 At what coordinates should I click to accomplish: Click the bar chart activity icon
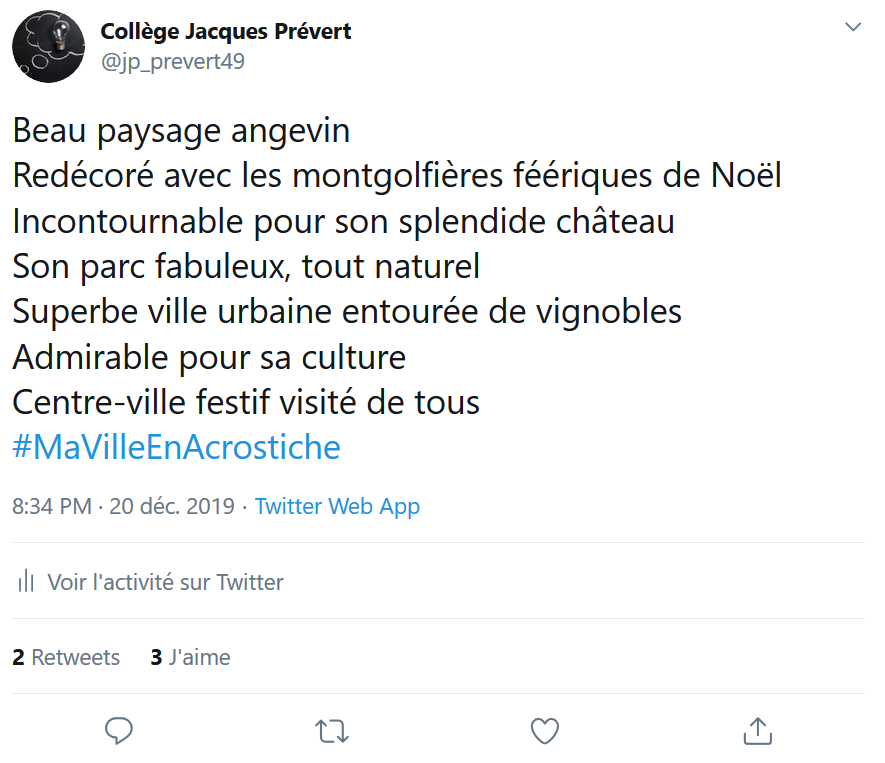click(x=27, y=582)
